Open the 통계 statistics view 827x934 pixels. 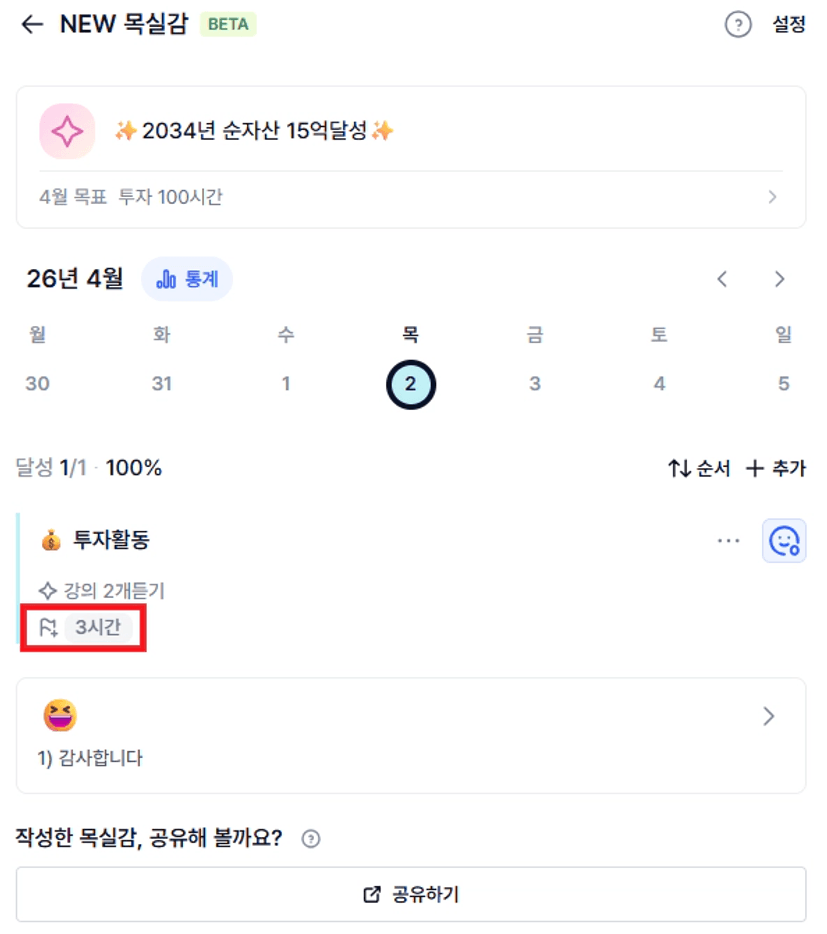tap(187, 279)
